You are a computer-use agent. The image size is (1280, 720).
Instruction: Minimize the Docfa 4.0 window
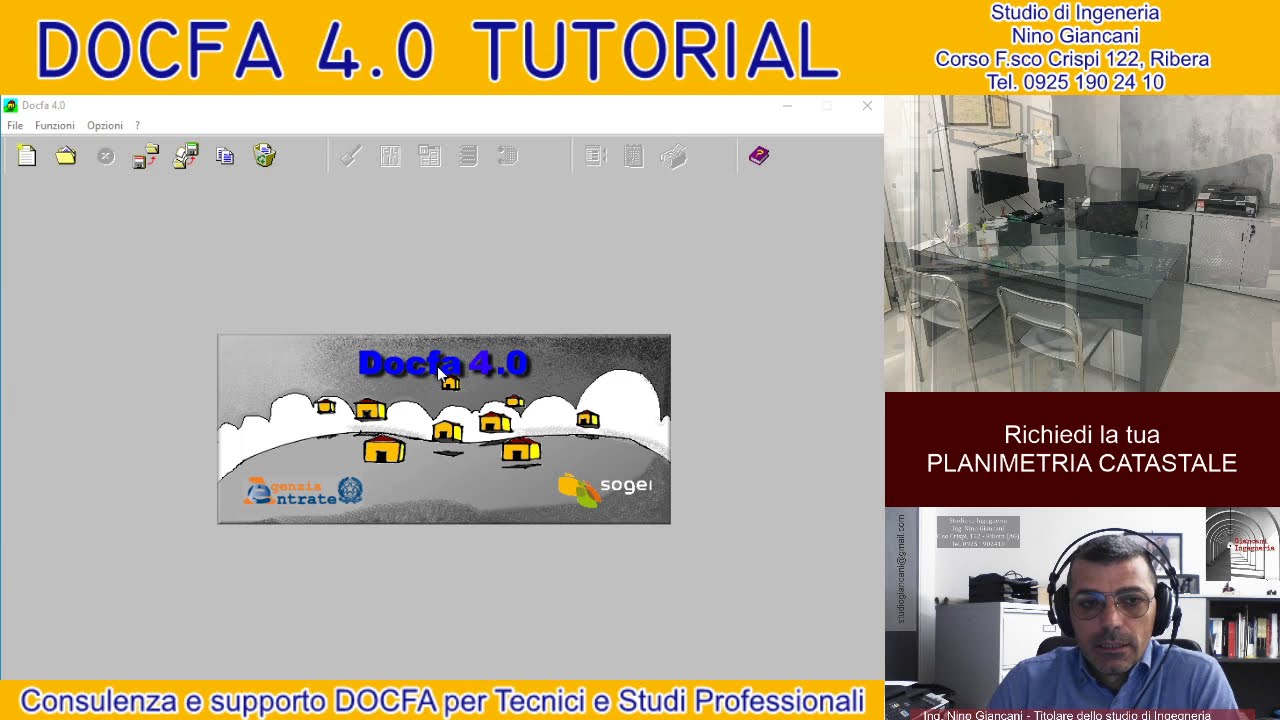coord(787,105)
